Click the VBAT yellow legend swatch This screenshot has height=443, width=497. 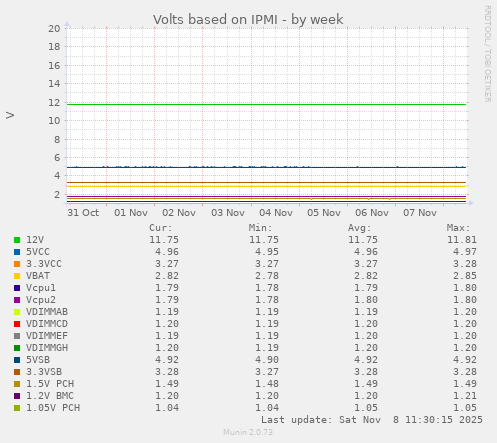tap(17, 276)
